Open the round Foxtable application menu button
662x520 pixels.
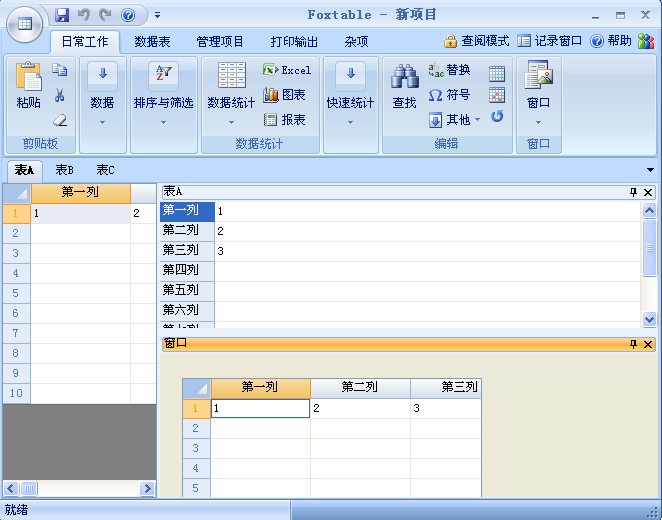(x=24, y=24)
